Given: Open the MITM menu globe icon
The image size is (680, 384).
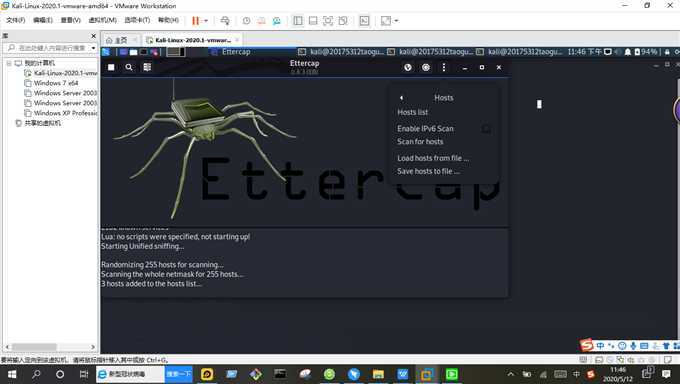Looking at the screenshot, I should click(x=408, y=67).
